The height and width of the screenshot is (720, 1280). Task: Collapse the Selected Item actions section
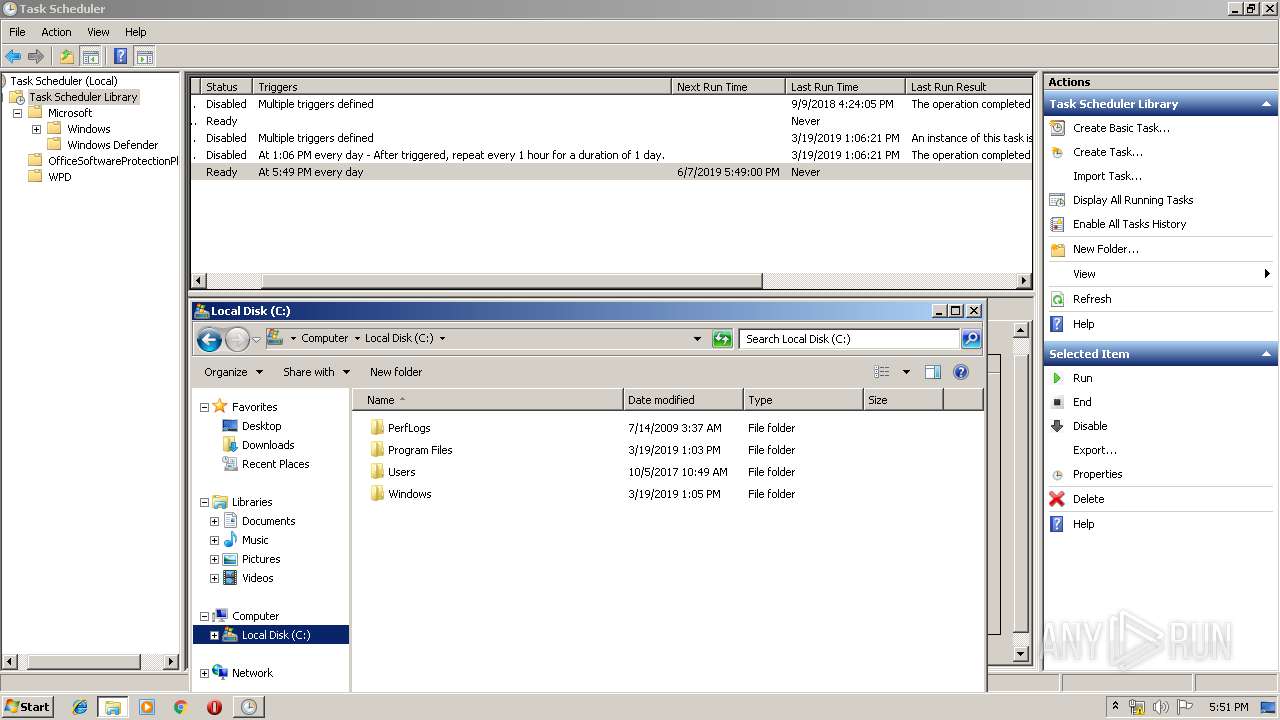click(1266, 354)
